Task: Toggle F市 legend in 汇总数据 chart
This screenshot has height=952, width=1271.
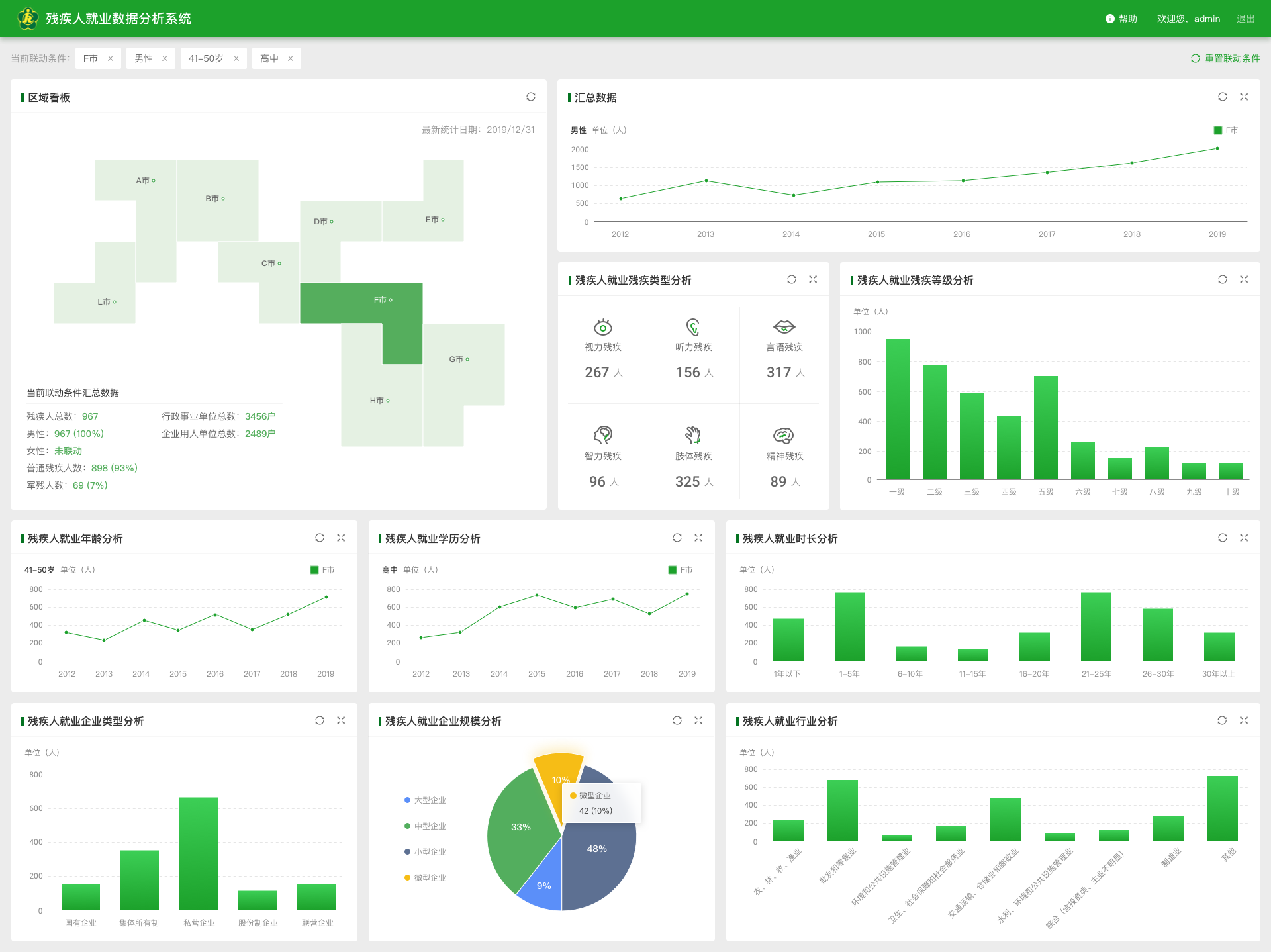Action: click(1225, 130)
